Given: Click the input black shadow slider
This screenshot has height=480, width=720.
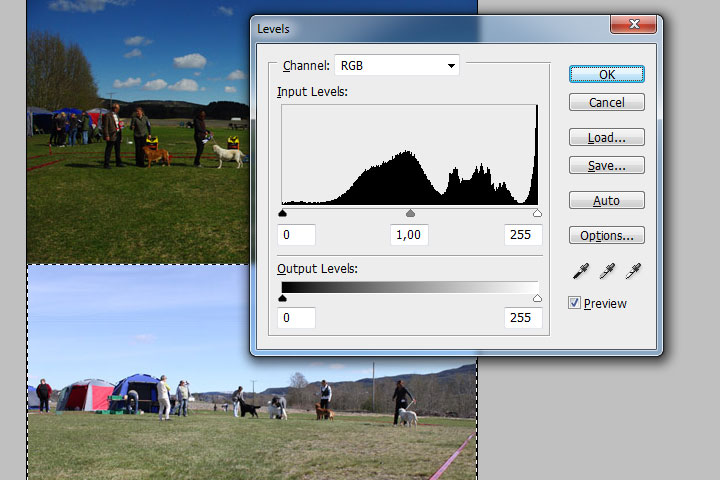Looking at the screenshot, I should pyautogui.click(x=282, y=213).
